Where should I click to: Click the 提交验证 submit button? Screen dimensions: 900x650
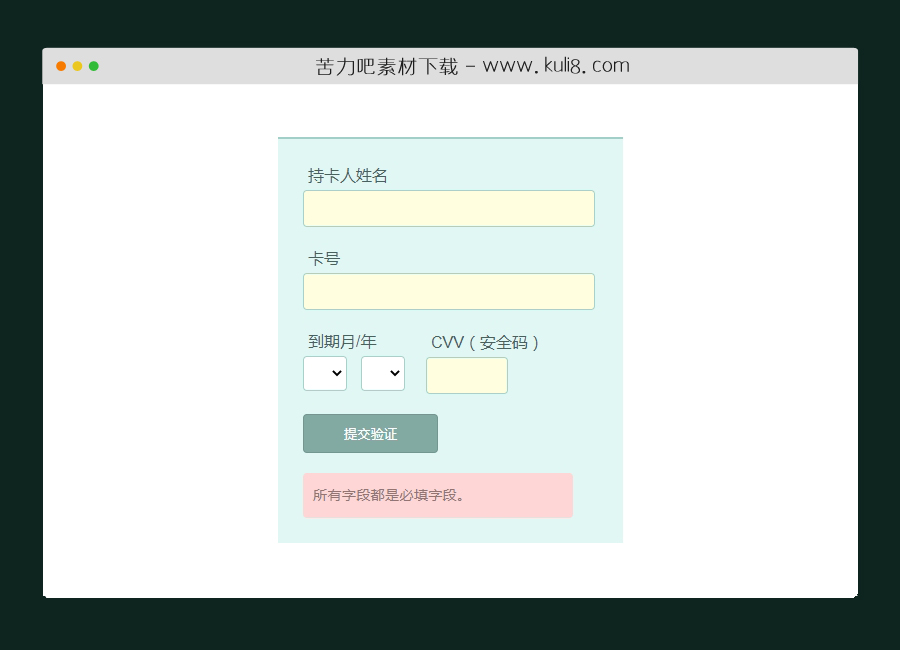pyautogui.click(x=370, y=434)
